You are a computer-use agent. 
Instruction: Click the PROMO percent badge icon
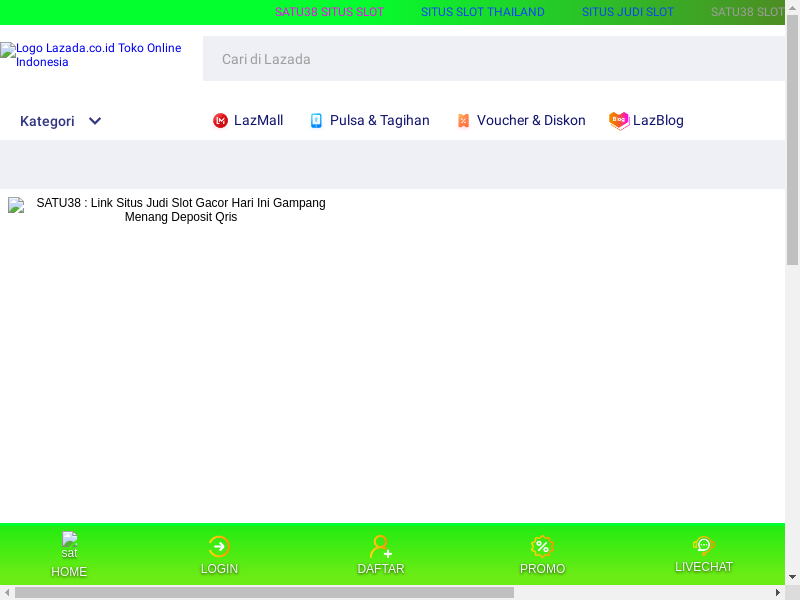[x=541, y=546]
